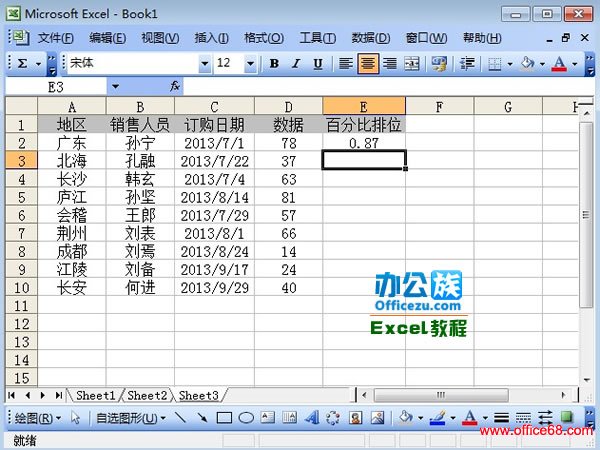Image resolution: width=600 pixels, height=450 pixels.
Task: Open the Name Box dropdown
Action: [115, 87]
